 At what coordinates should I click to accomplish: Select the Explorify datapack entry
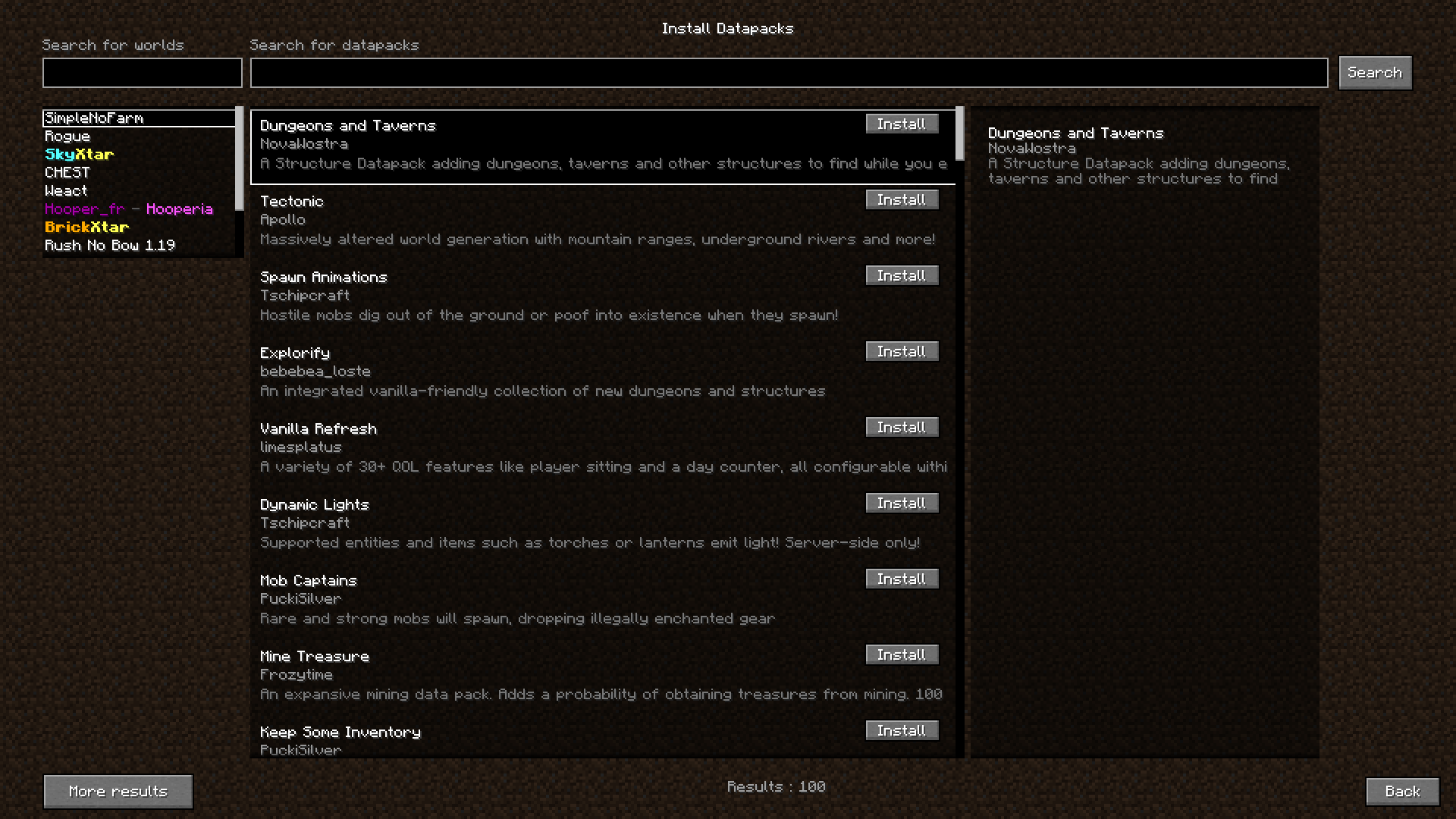point(542,372)
